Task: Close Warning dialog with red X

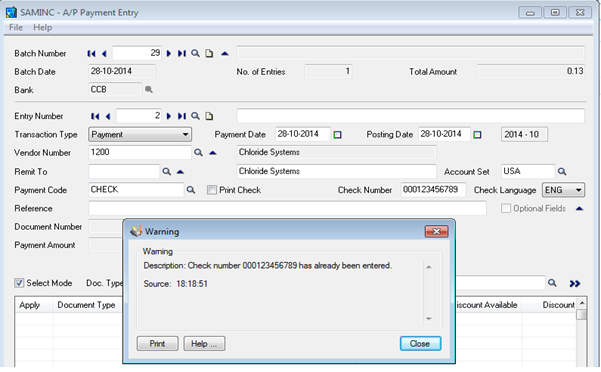Action: (437, 231)
